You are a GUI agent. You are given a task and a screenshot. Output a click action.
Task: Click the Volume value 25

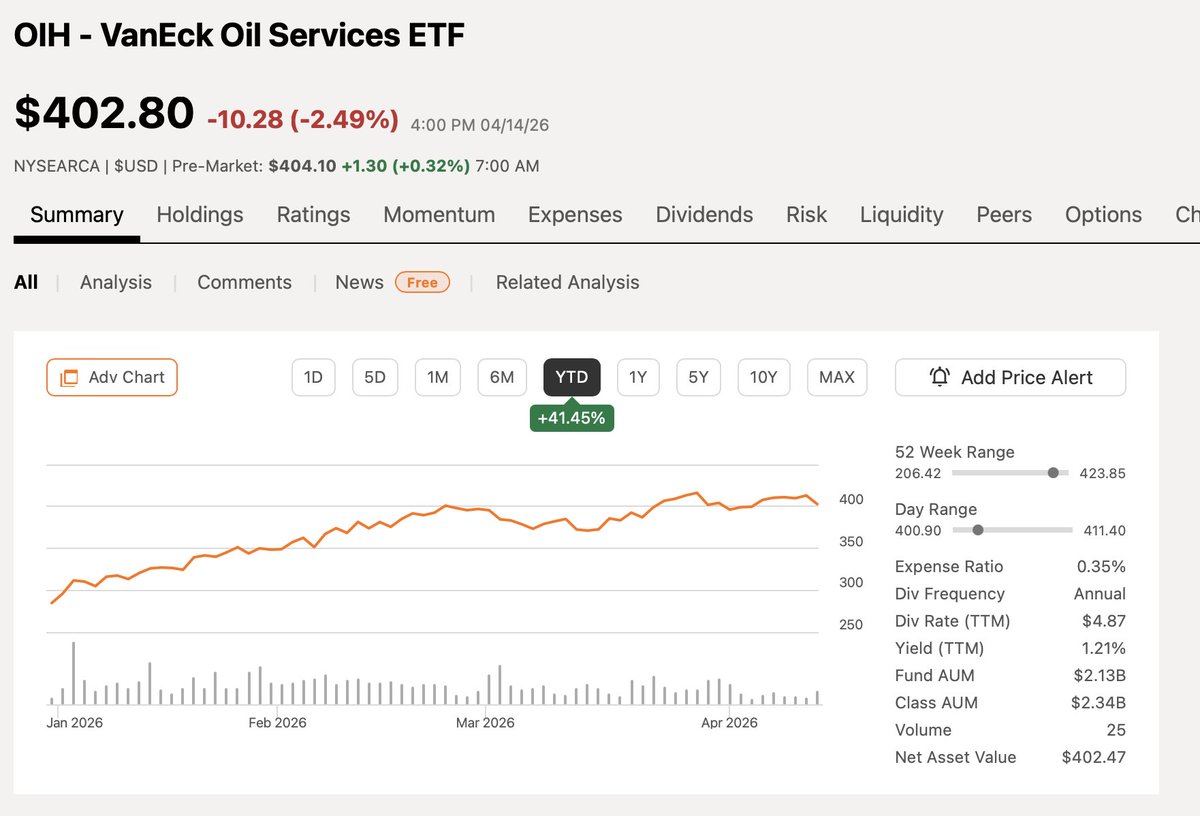[x=1116, y=730]
